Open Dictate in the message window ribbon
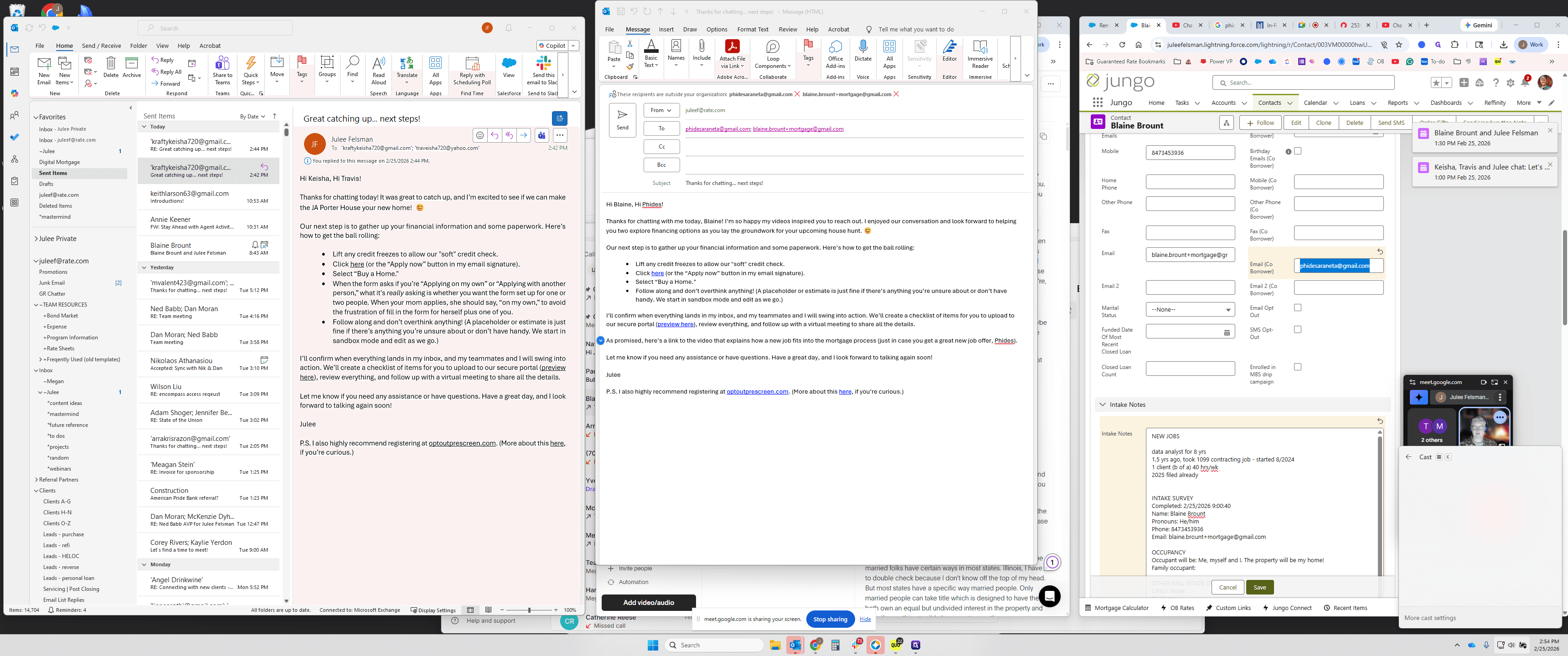This screenshot has width=1568, height=656. (x=862, y=51)
